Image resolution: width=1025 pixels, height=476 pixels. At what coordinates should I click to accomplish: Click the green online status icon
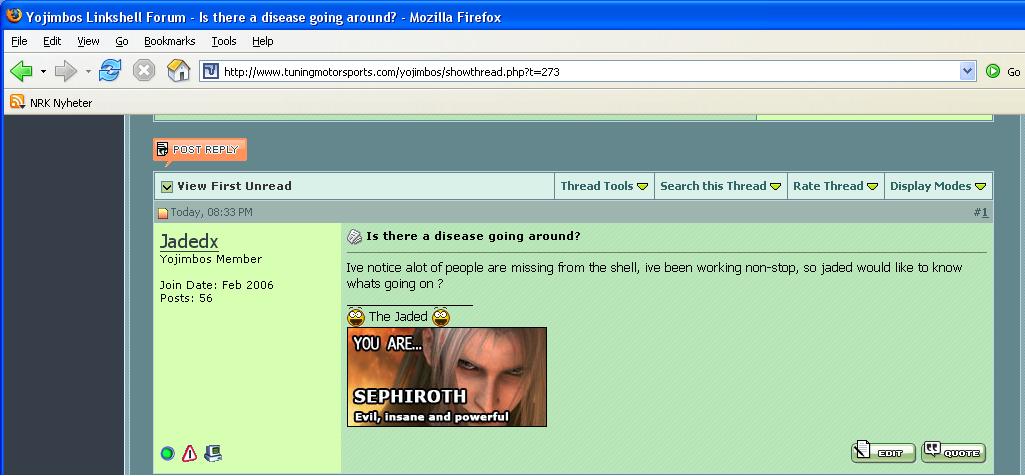(167, 454)
